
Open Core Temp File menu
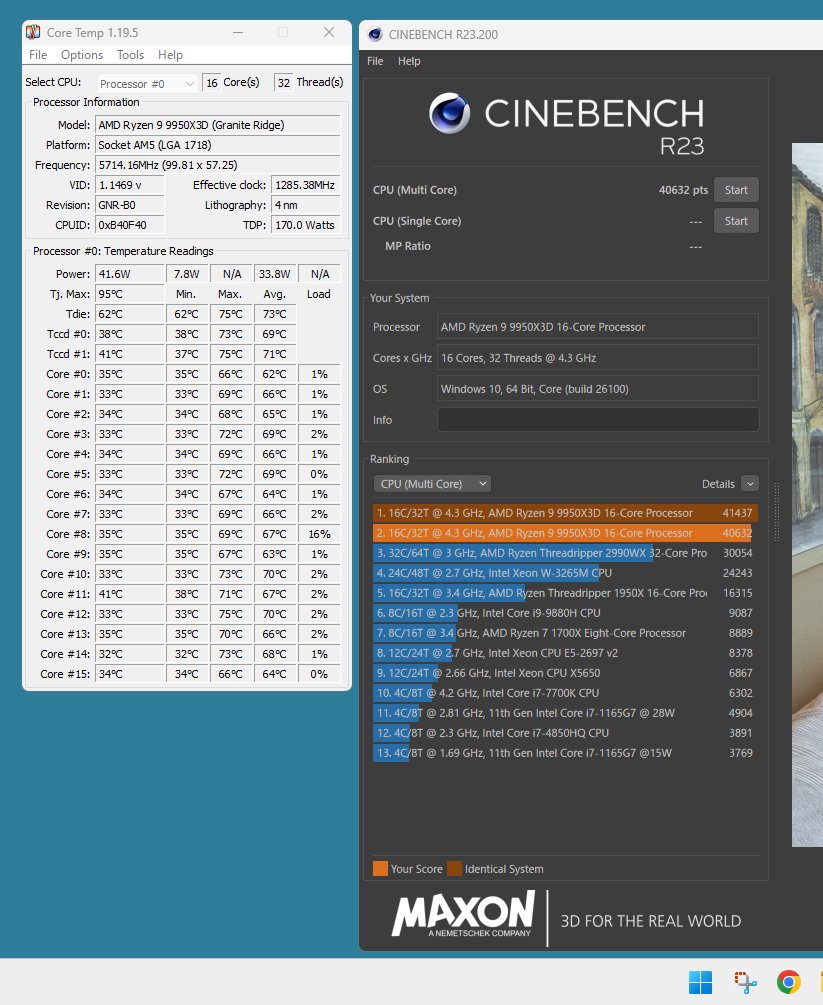38,55
